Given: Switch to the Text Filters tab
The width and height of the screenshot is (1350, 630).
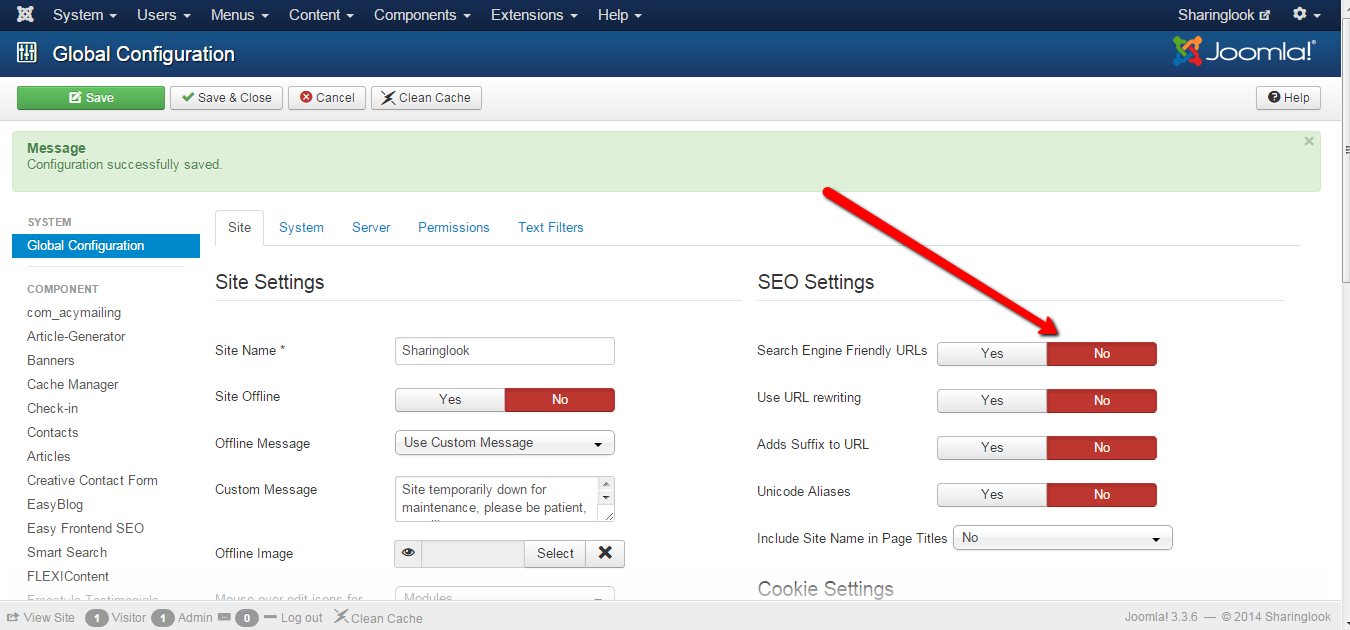Looking at the screenshot, I should point(551,228).
